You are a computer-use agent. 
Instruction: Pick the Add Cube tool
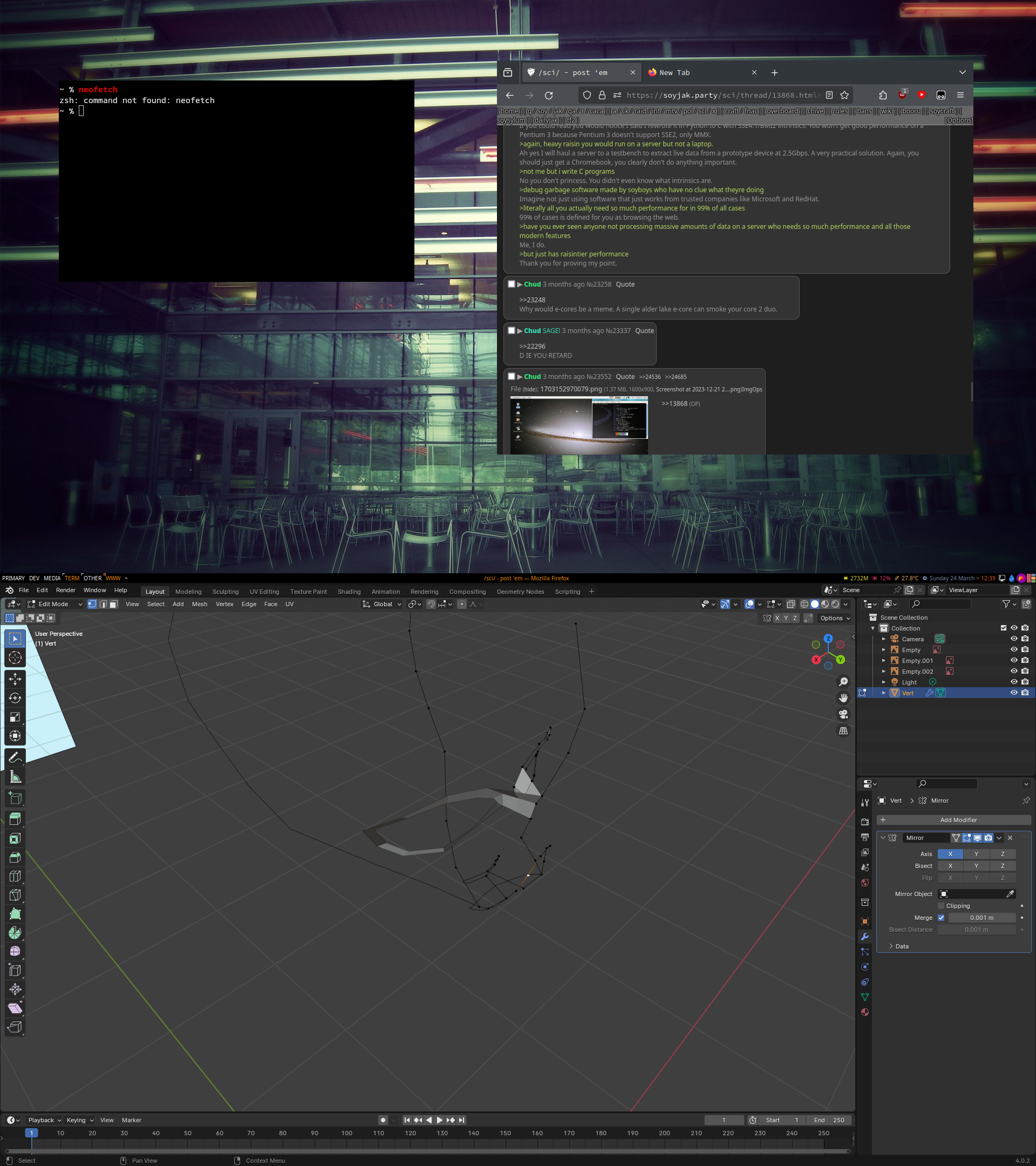point(16,797)
